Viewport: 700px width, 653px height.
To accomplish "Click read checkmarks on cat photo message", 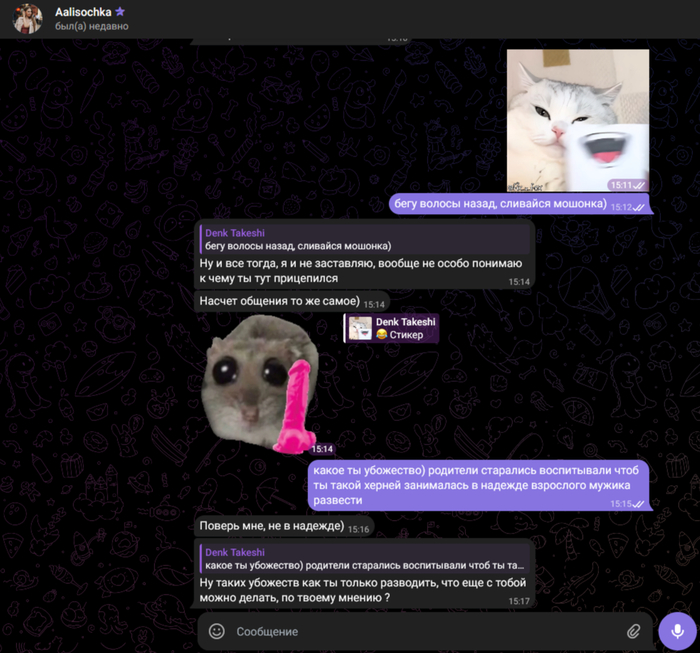I will [x=639, y=185].
